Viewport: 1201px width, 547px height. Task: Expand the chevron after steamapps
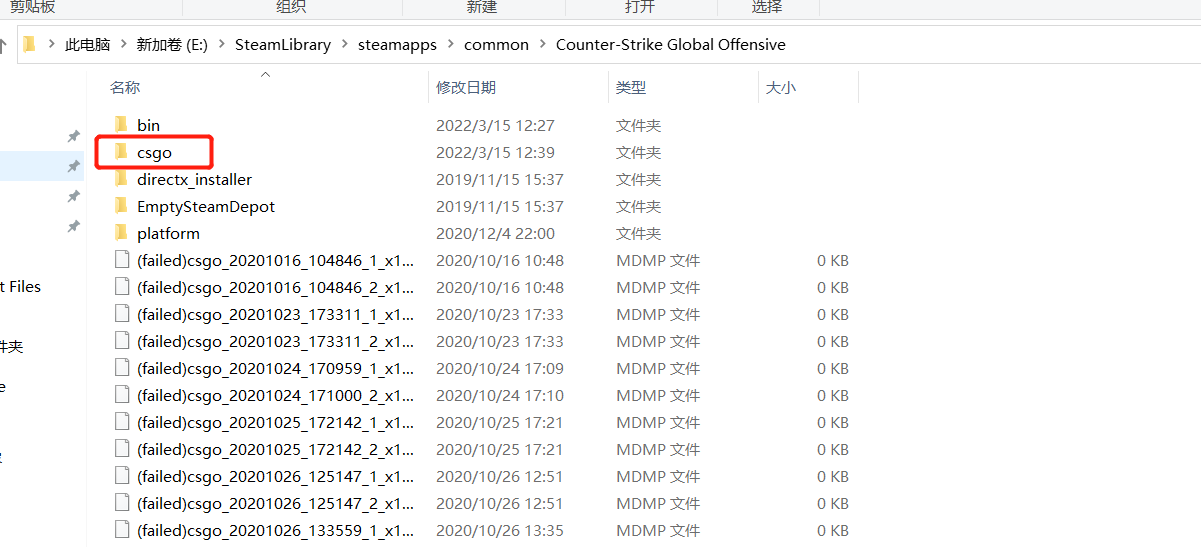click(x=450, y=45)
